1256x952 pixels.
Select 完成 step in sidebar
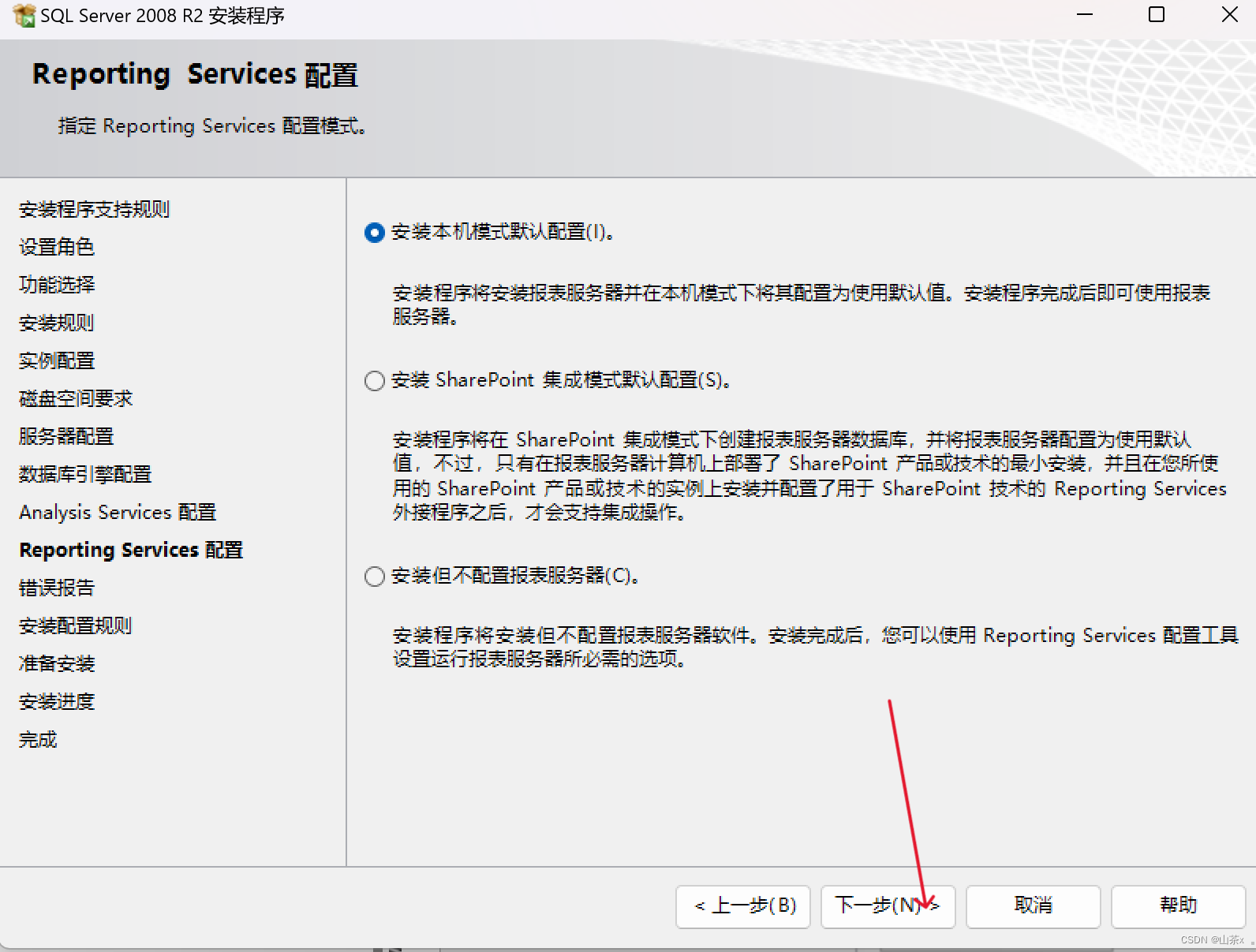(38, 740)
